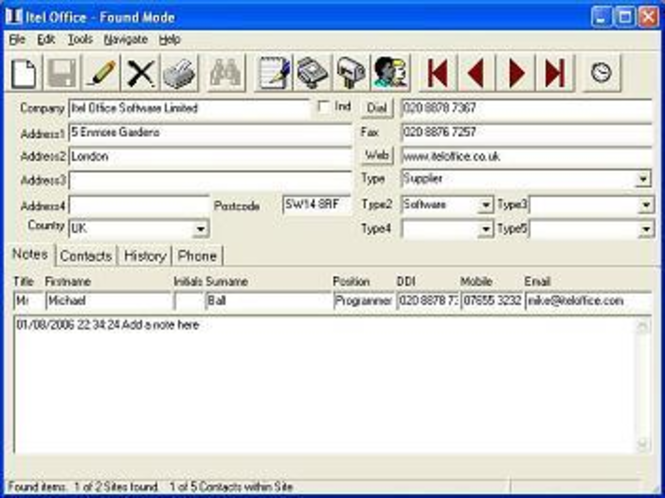Click the Web button
The height and width of the screenshot is (498, 665).
pos(377,156)
